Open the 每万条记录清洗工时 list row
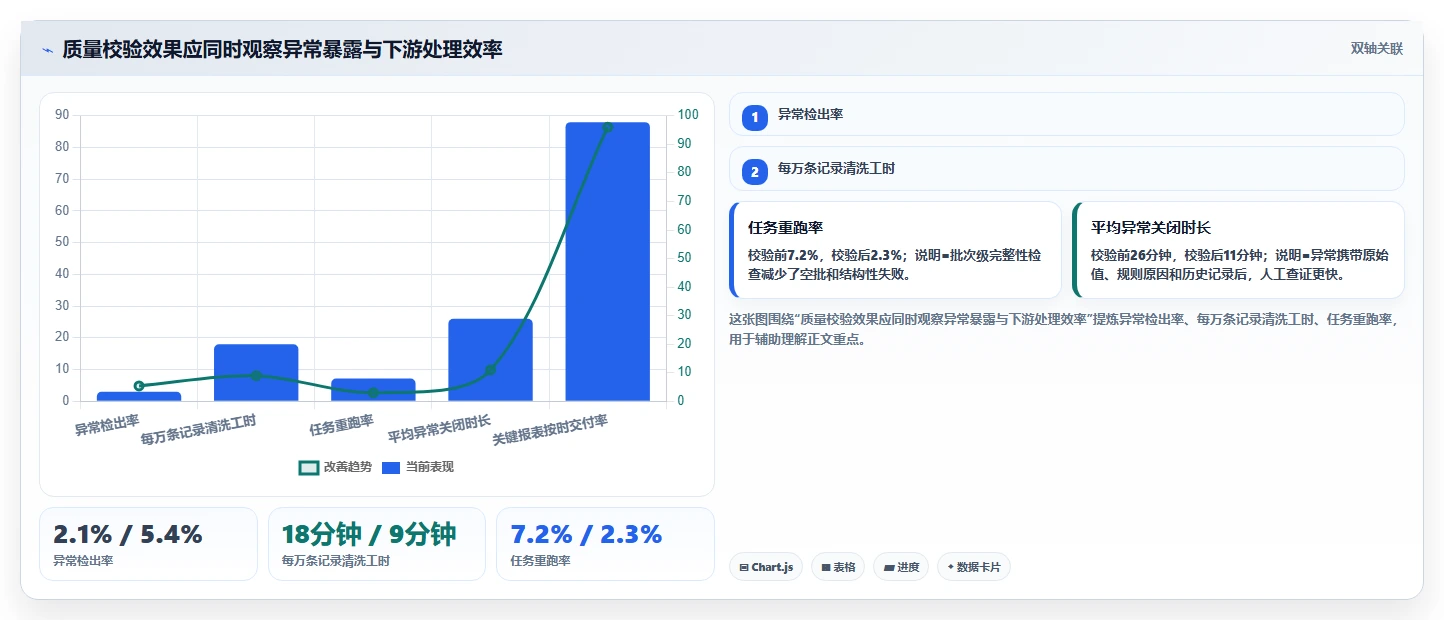1444x620 pixels. click(x=1066, y=168)
